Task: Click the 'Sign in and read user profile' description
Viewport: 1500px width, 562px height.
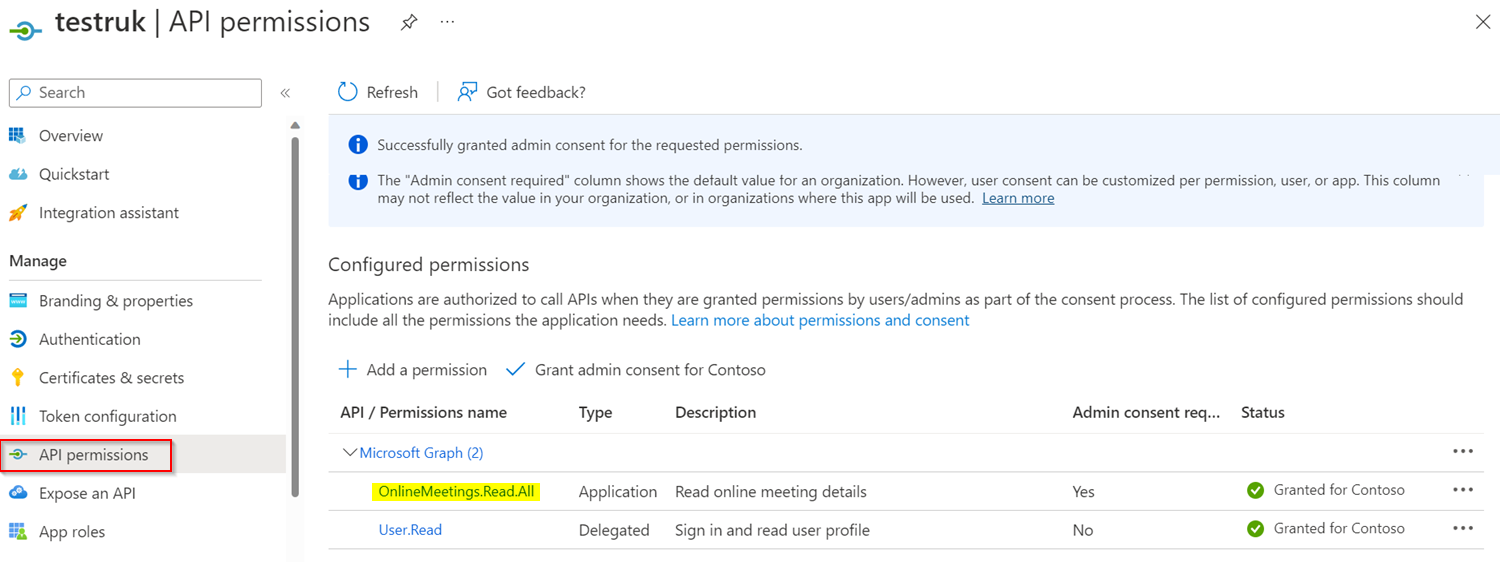Action: (772, 530)
